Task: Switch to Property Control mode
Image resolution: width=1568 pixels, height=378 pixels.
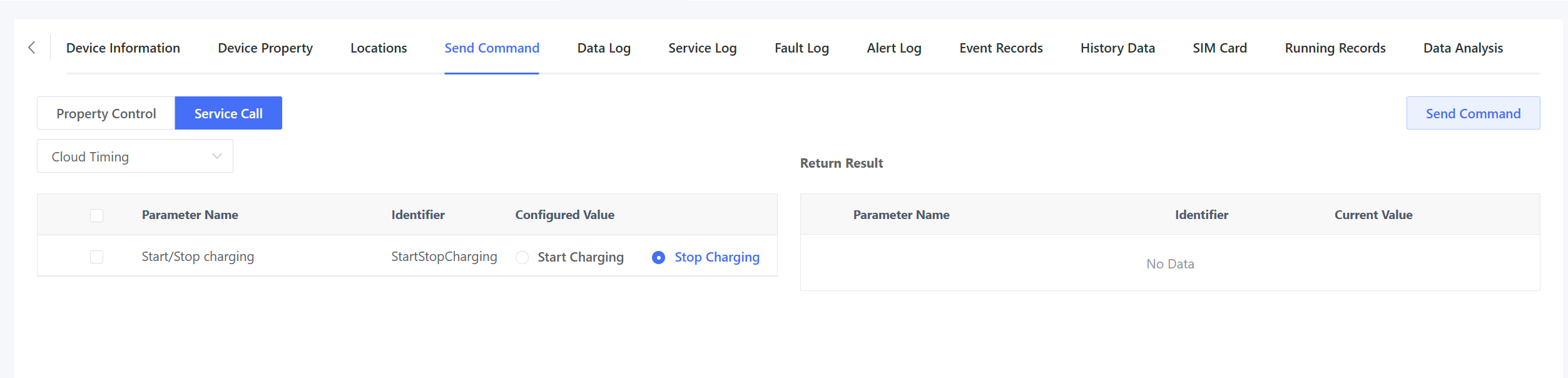Action: click(x=106, y=113)
